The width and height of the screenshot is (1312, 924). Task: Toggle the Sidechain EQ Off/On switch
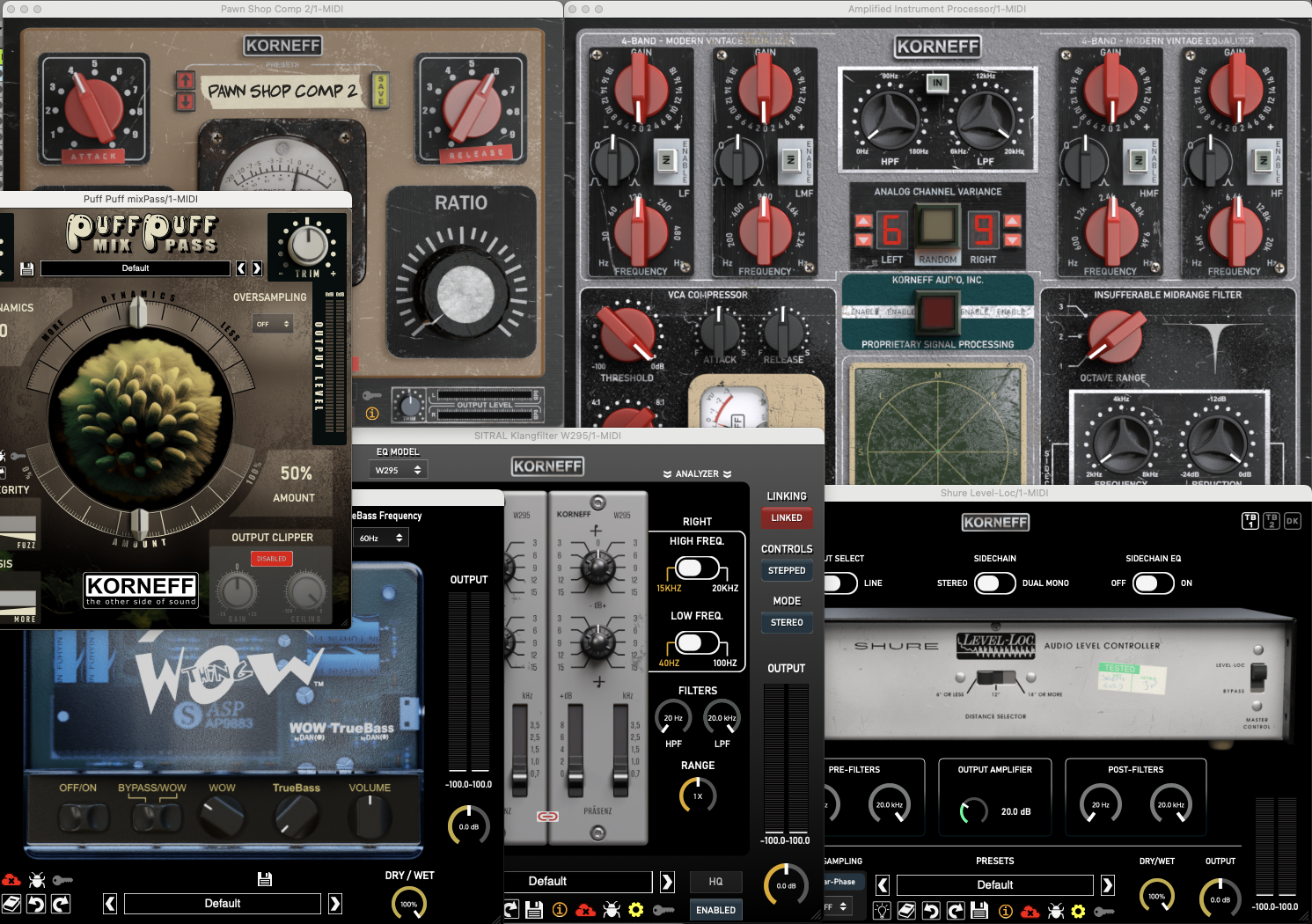1153,583
